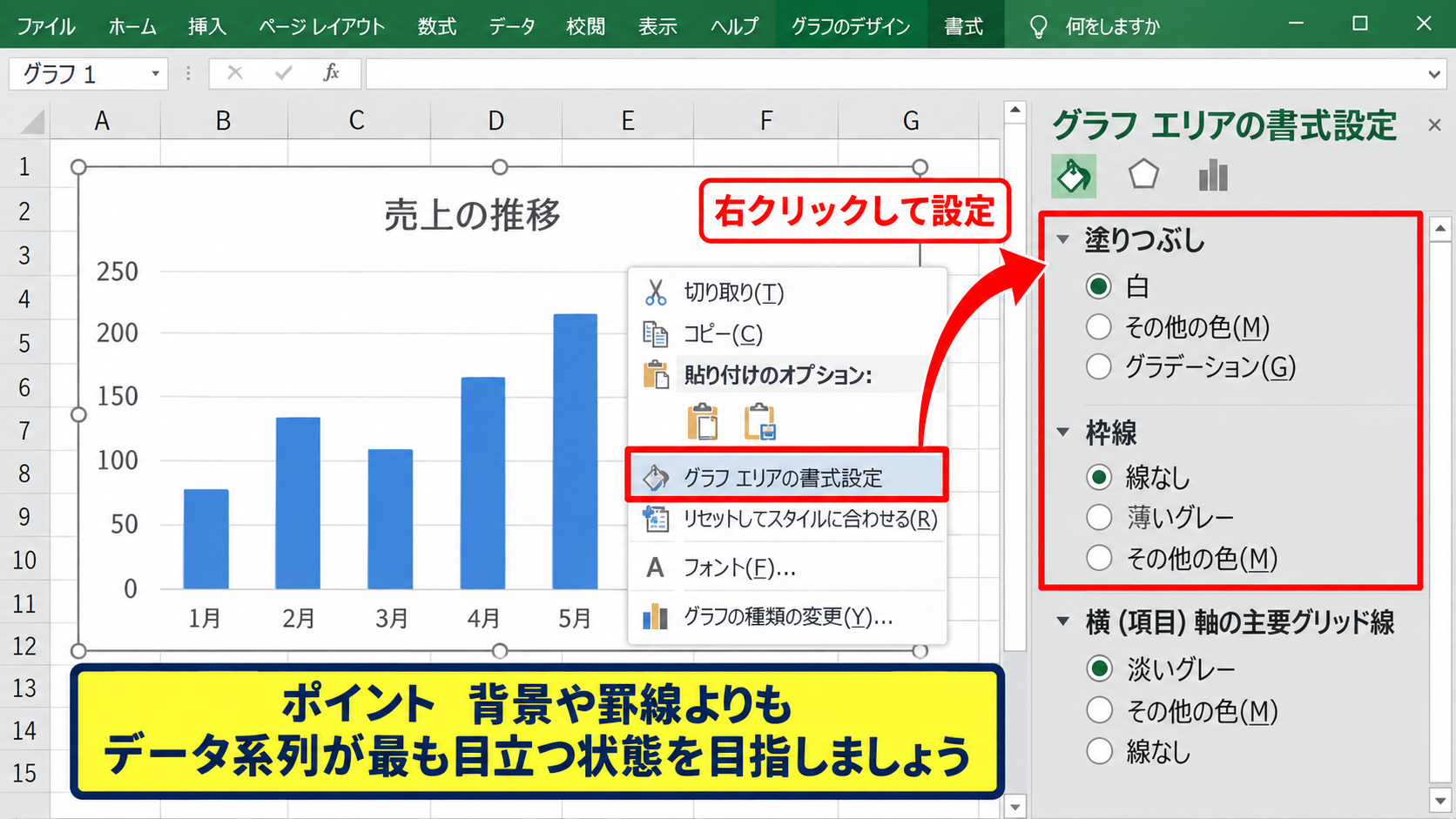Click the format pane scroll down arrow

click(x=1440, y=800)
